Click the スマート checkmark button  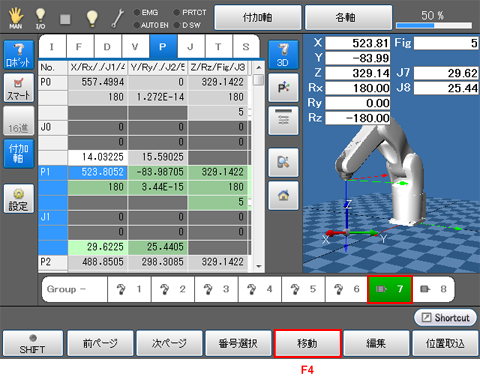pyautogui.click(x=19, y=88)
